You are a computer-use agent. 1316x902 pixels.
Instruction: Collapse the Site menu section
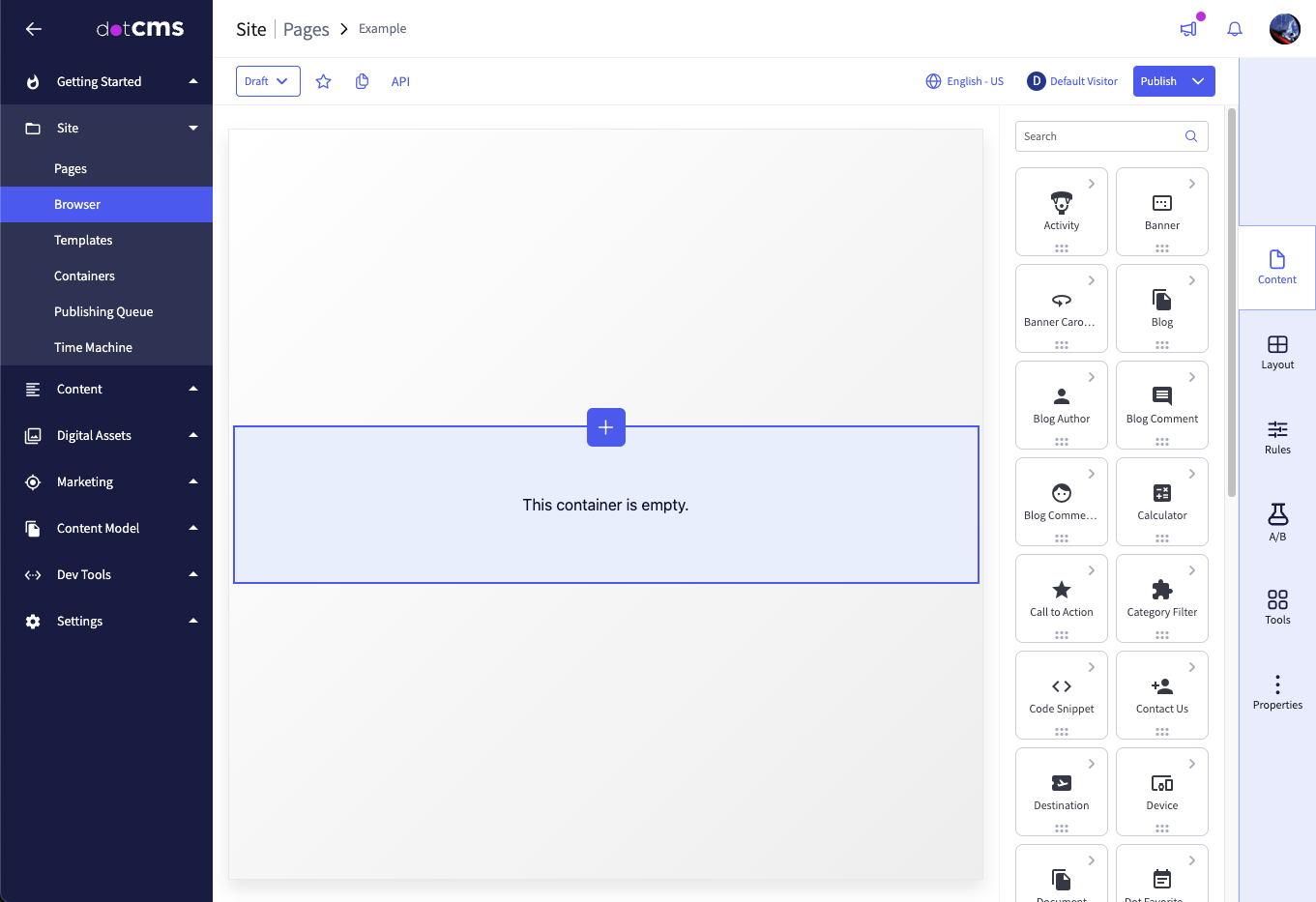click(106, 128)
